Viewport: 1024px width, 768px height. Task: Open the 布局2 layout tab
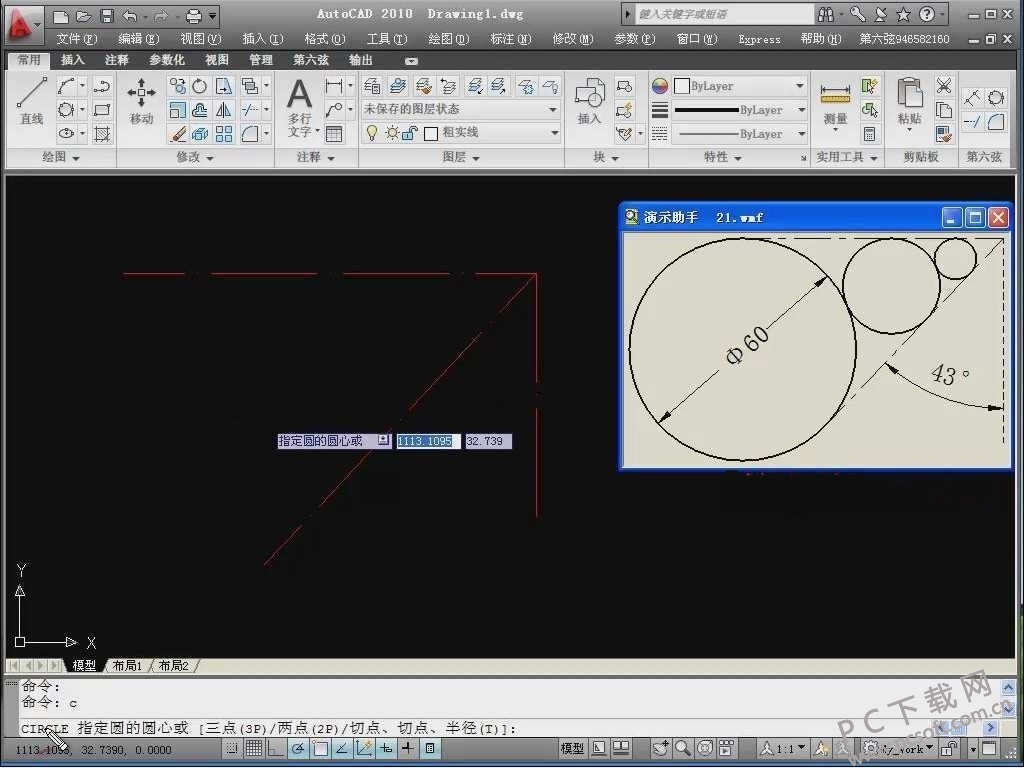[174, 665]
